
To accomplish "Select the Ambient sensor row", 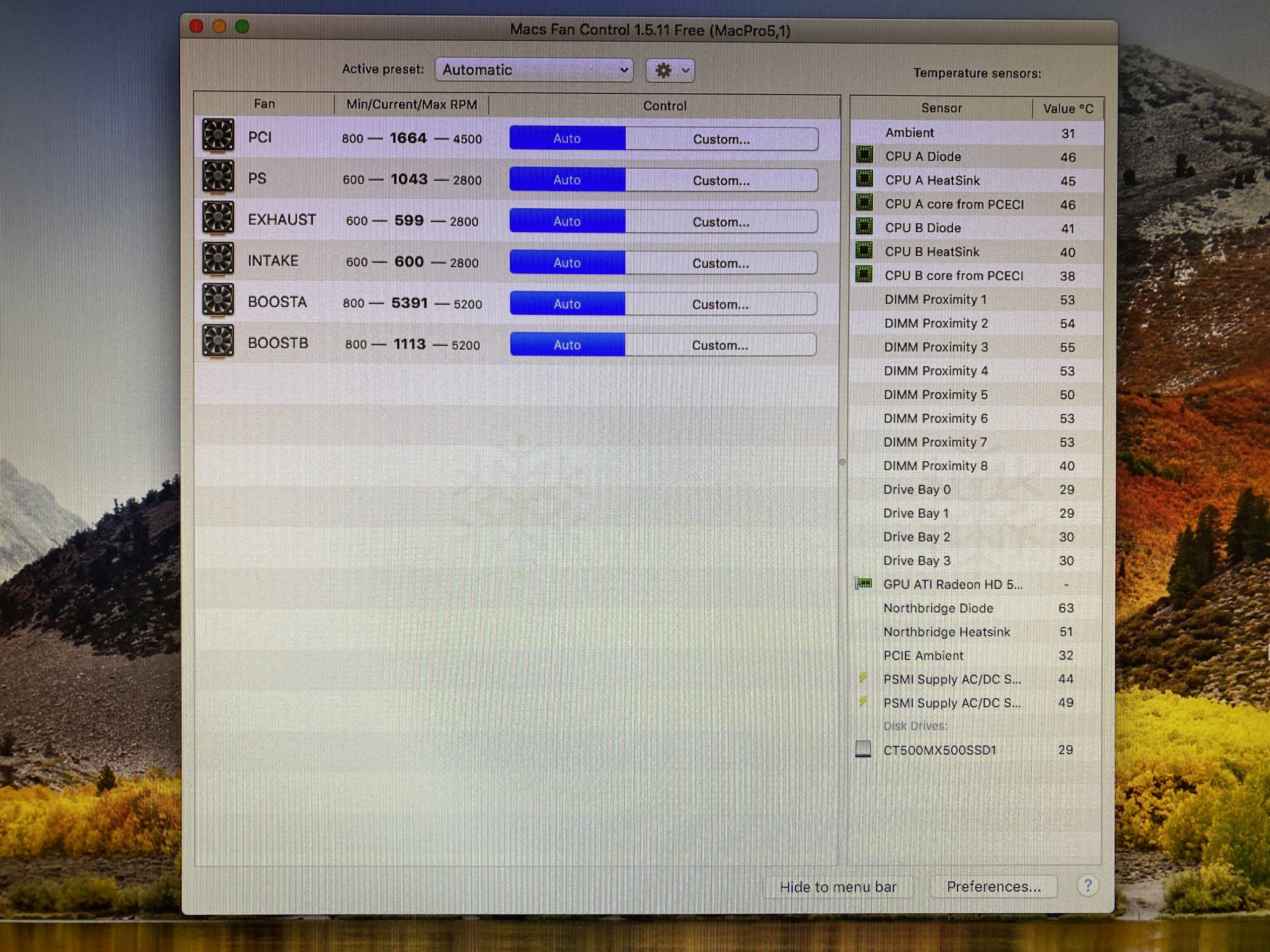I will point(977,133).
